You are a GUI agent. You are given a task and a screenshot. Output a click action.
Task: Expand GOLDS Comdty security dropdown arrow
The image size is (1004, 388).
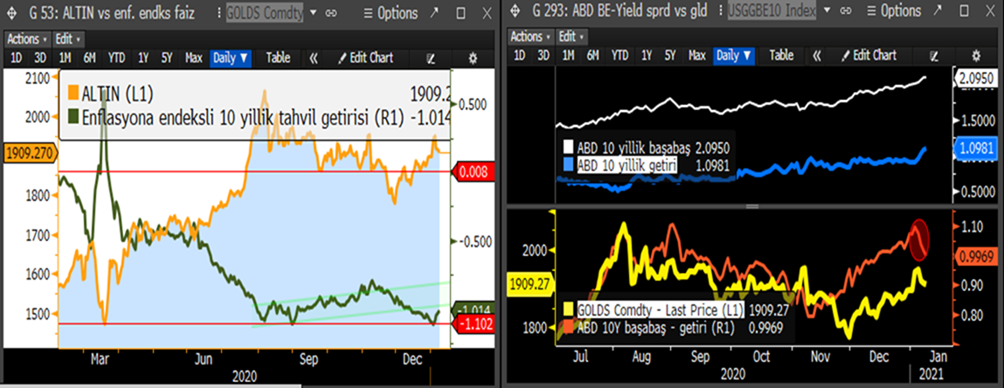(x=312, y=13)
